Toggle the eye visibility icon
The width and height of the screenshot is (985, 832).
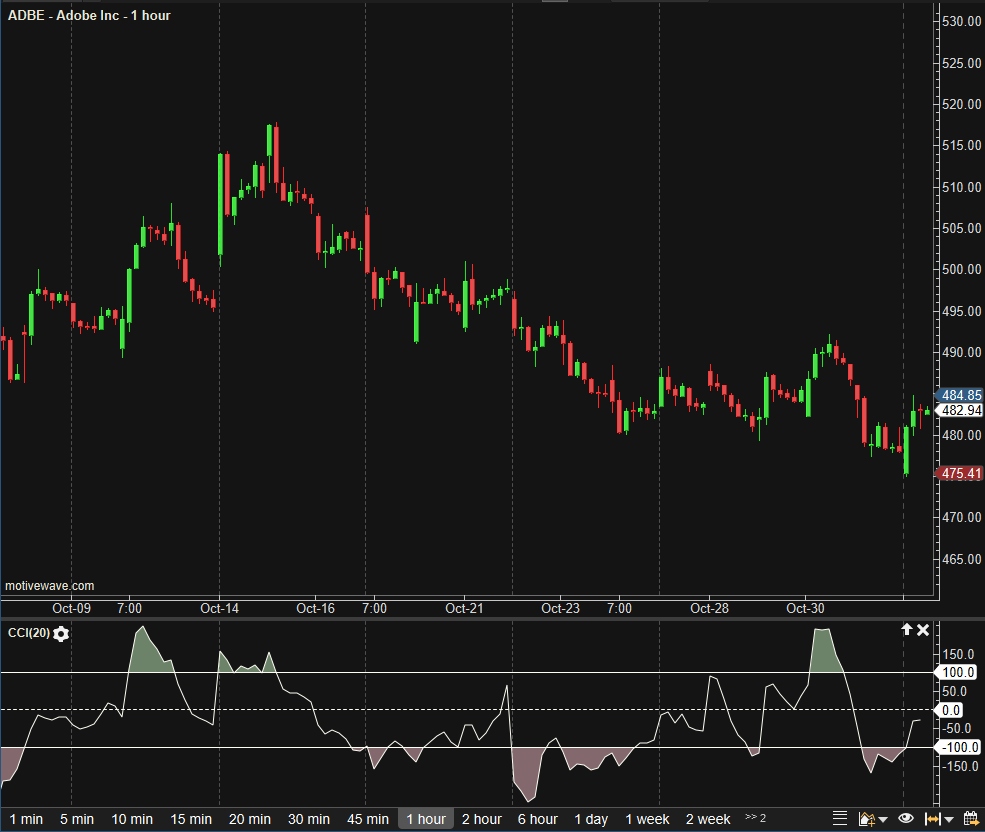(906, 819)
